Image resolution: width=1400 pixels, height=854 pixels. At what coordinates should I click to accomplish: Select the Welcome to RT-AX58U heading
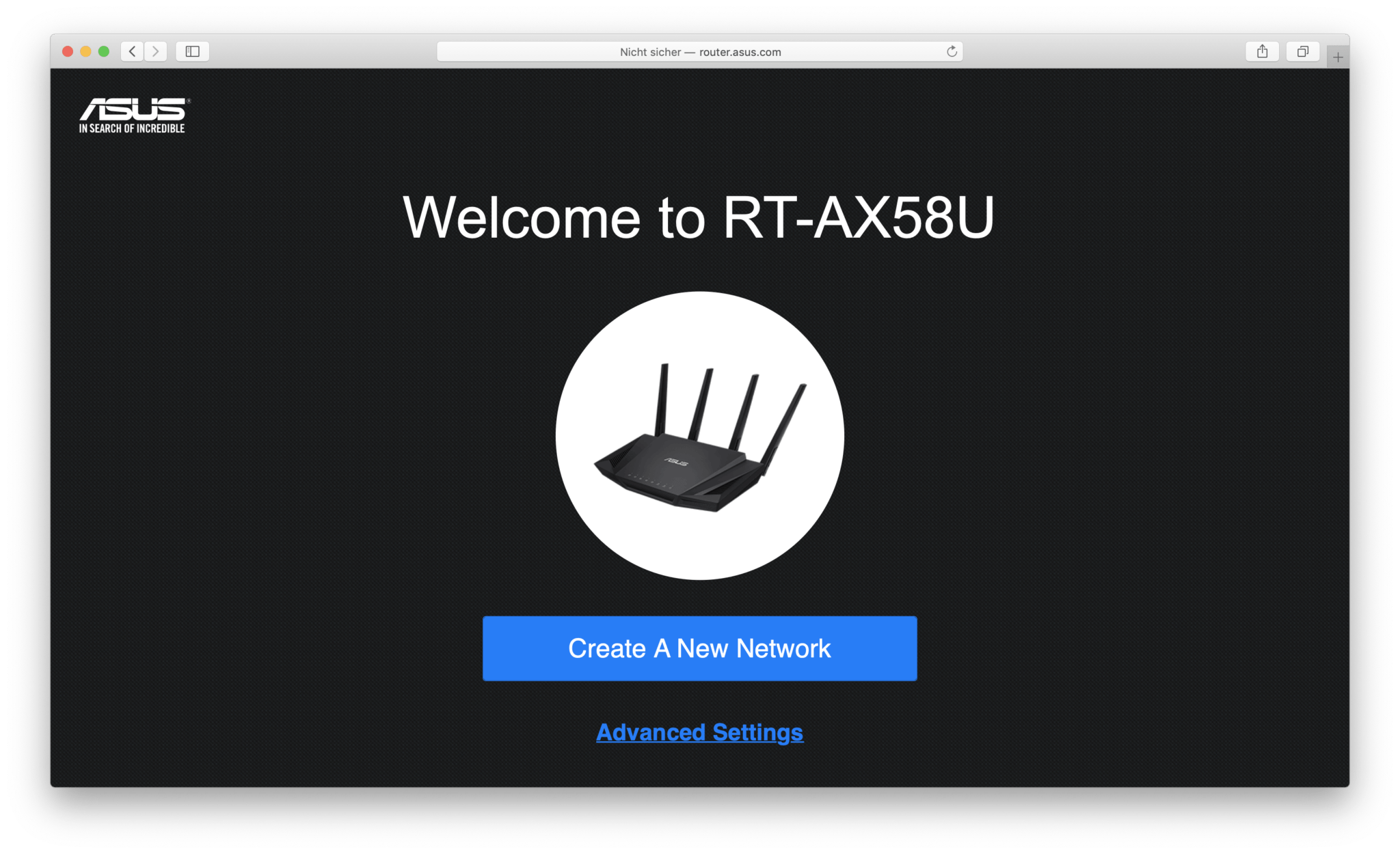tap(699, 217)
